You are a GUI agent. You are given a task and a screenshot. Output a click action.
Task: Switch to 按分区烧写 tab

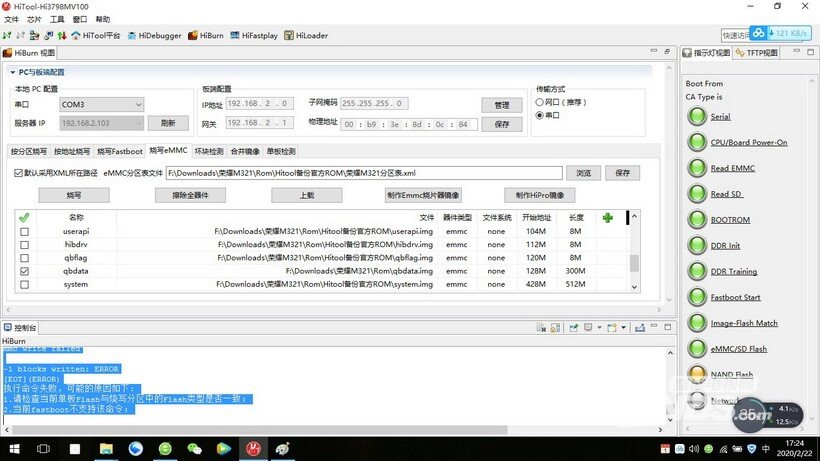[29, 151]
